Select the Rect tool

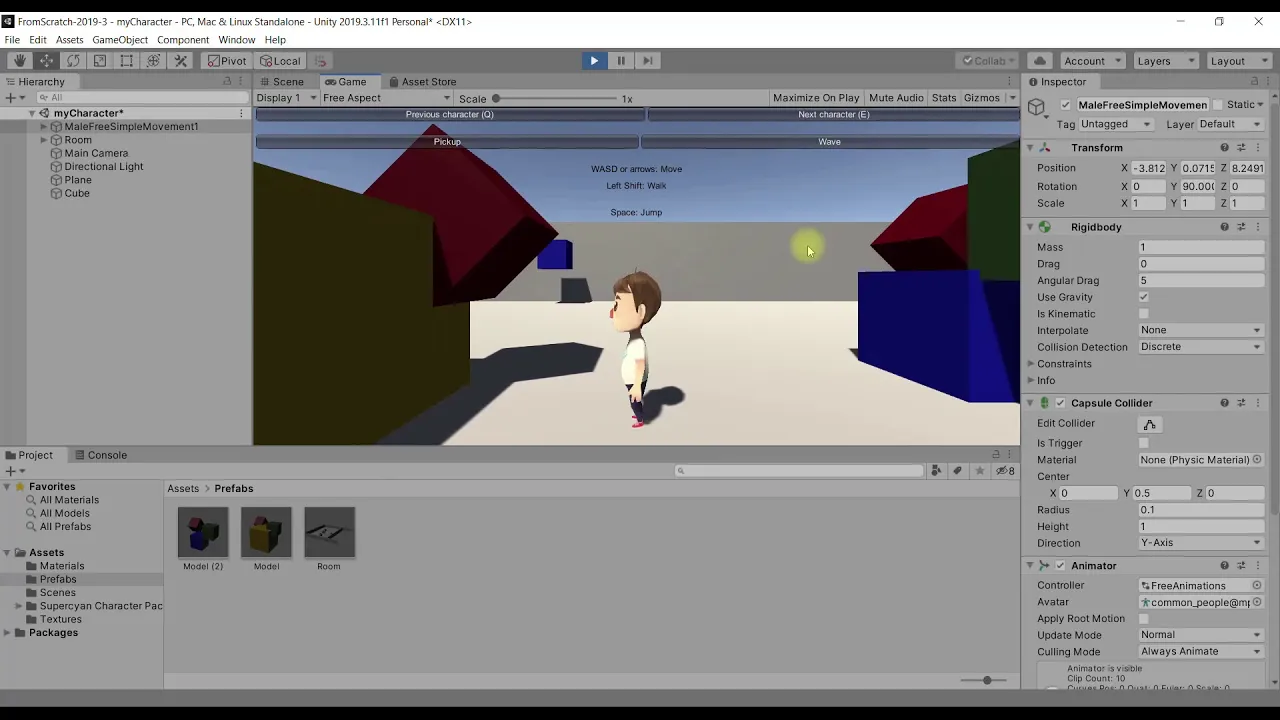pos(127,61)
